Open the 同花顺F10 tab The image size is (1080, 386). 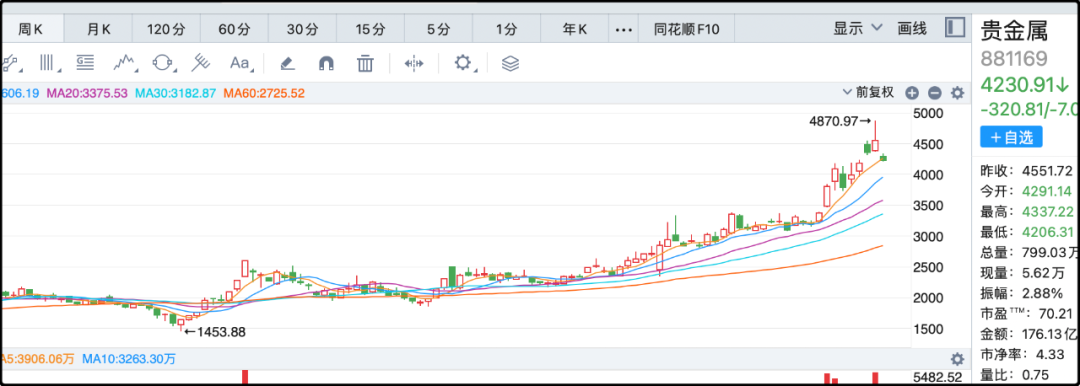coord(686,29)
